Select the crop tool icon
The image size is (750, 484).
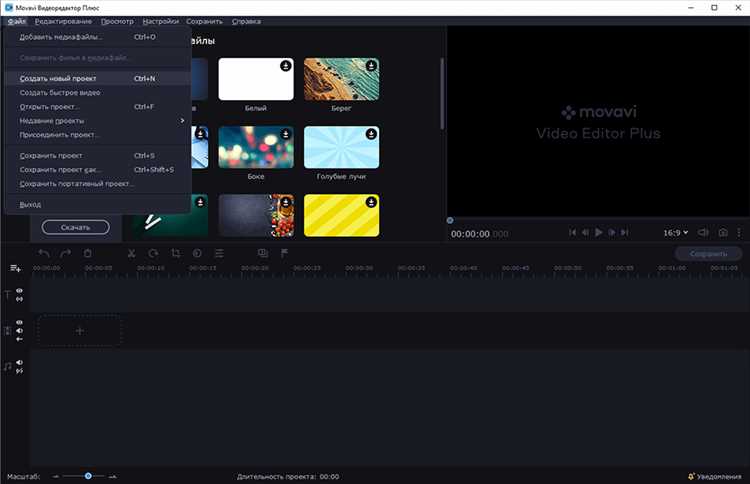tap(176, 253)
